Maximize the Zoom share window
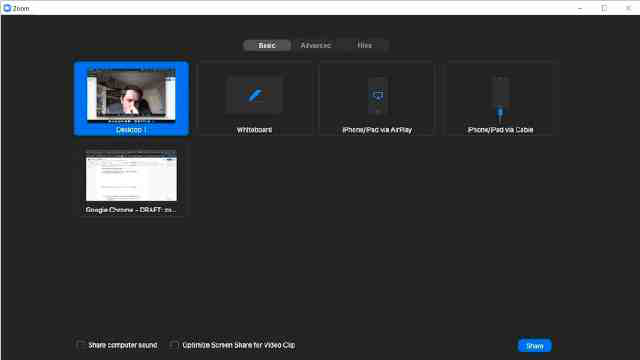The width and height of the screenshot is (640, 360). tap(604, 8)
